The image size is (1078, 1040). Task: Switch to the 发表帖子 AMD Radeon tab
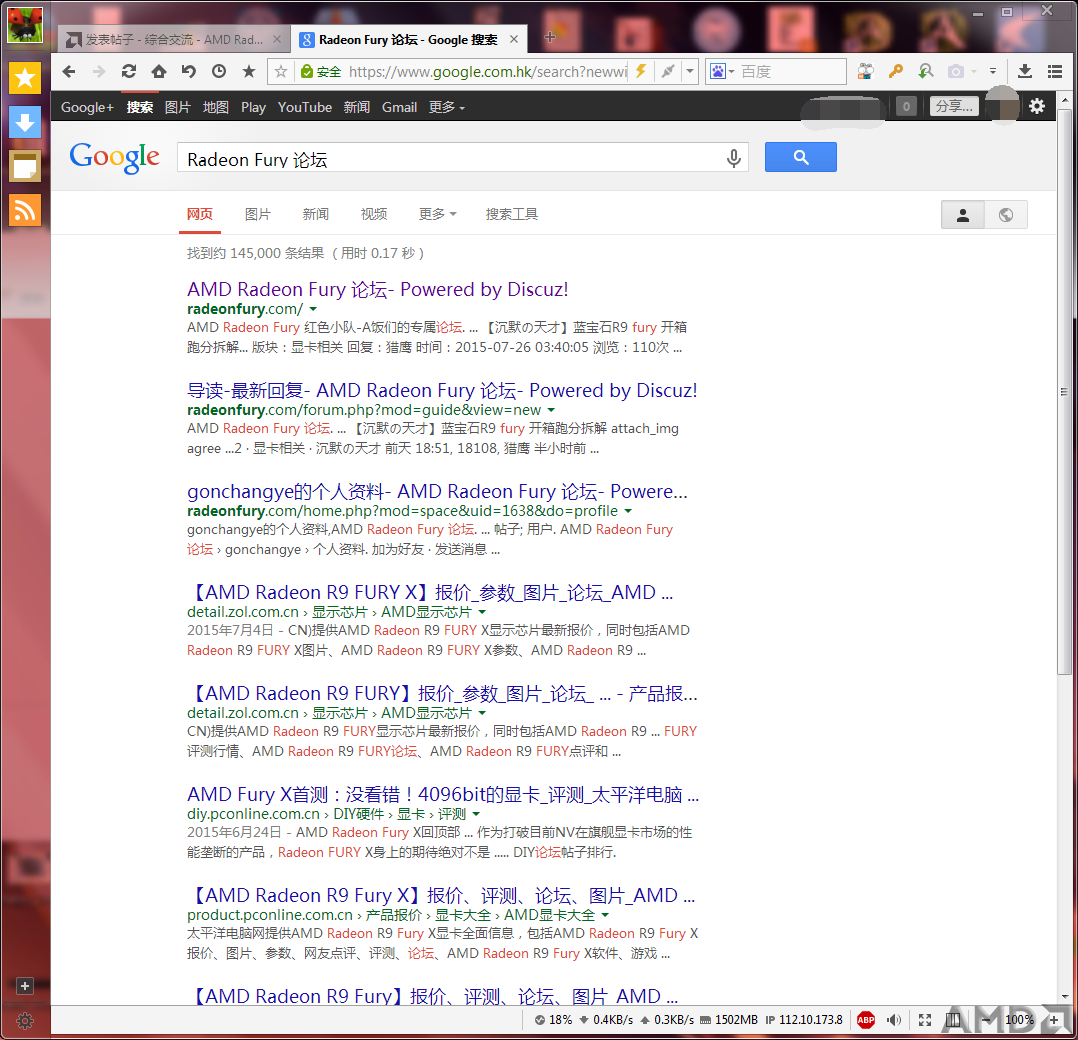[172, 40]
